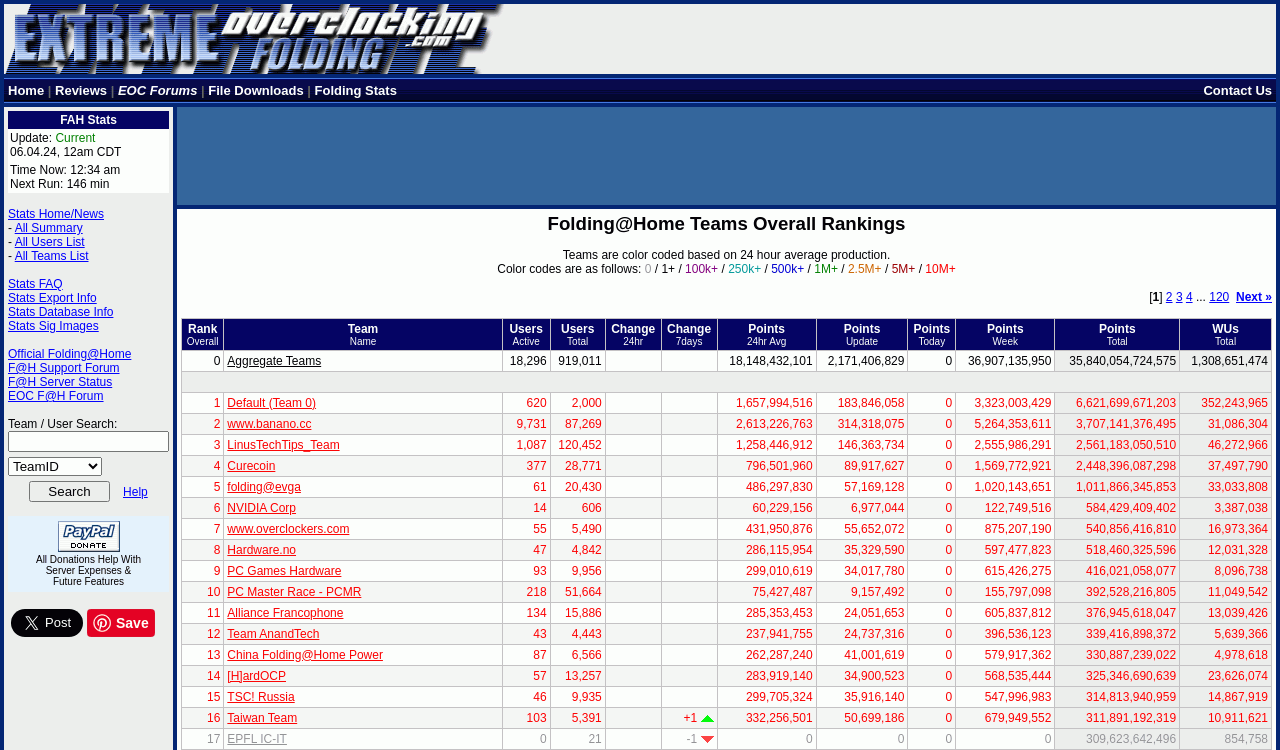This screenshot has height=750, width=1280.
Task: Click red down arrow in EPFL IC-IT row
Action: [708, 740]
